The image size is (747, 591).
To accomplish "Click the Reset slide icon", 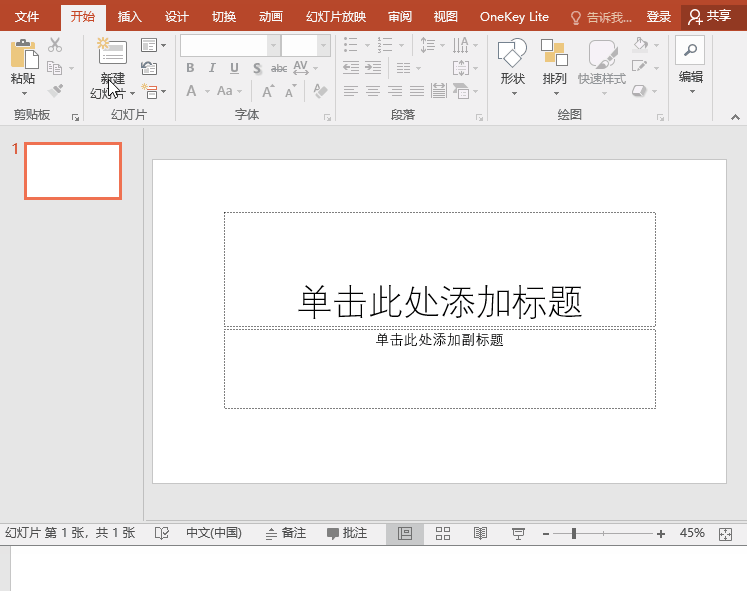I will (149, 68).
